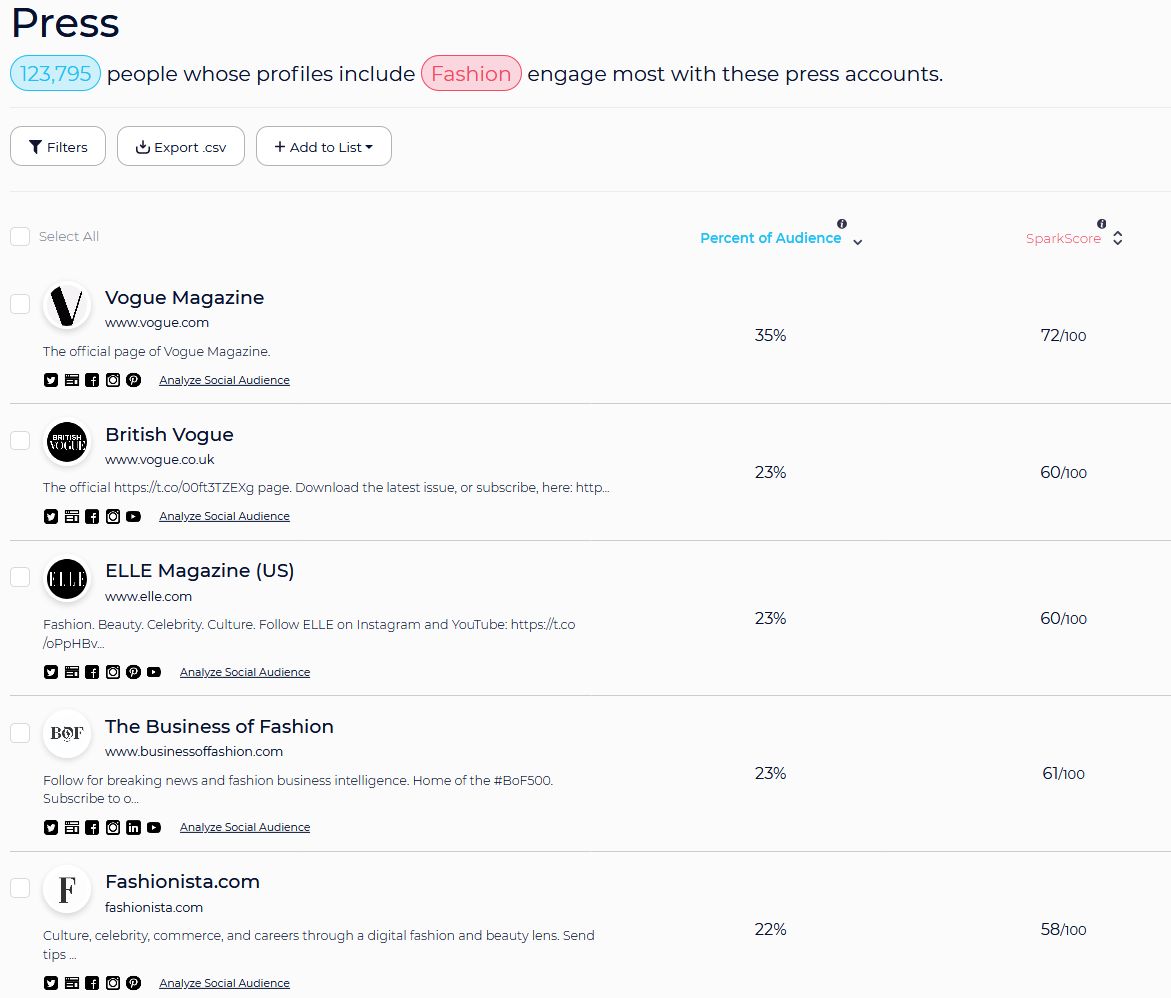
Task: Open Vogue Magazine's Facebook icon
Action: pos(92,380)
